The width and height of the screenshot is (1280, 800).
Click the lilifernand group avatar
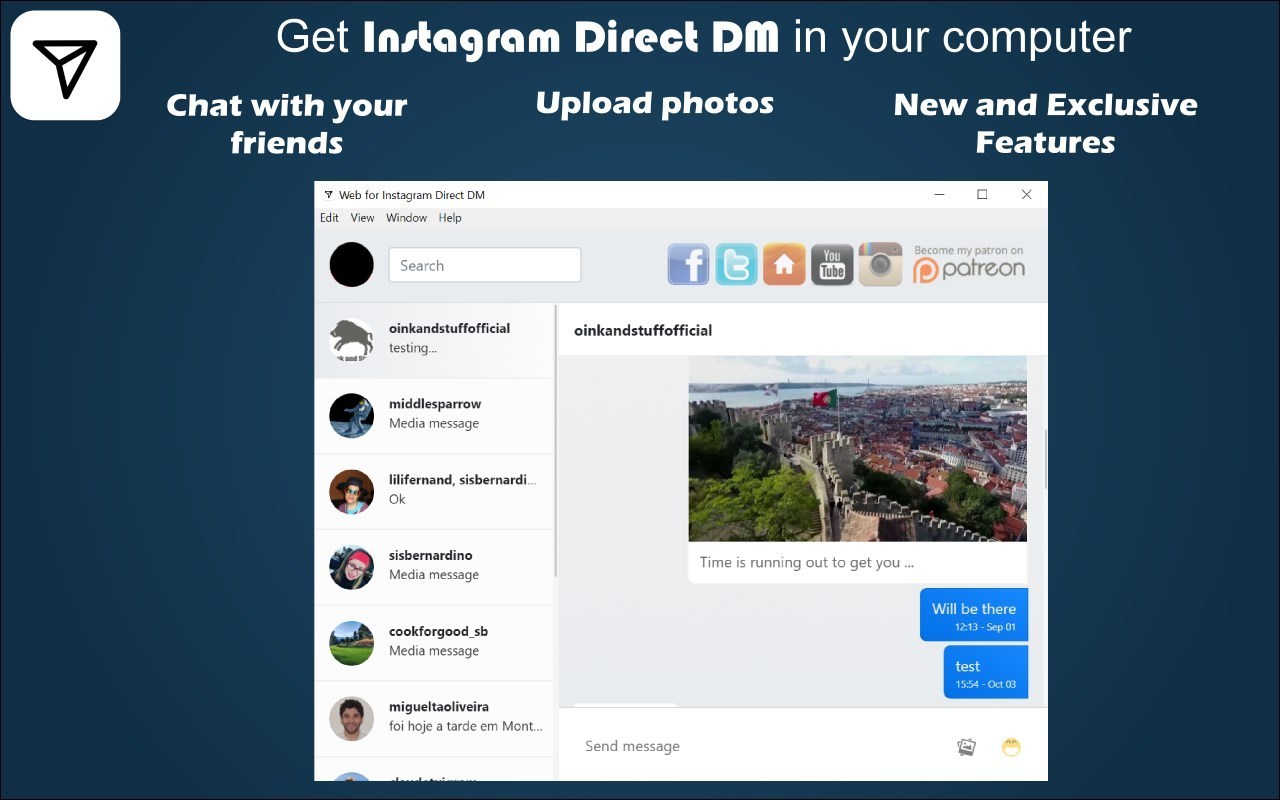(351, 492)
